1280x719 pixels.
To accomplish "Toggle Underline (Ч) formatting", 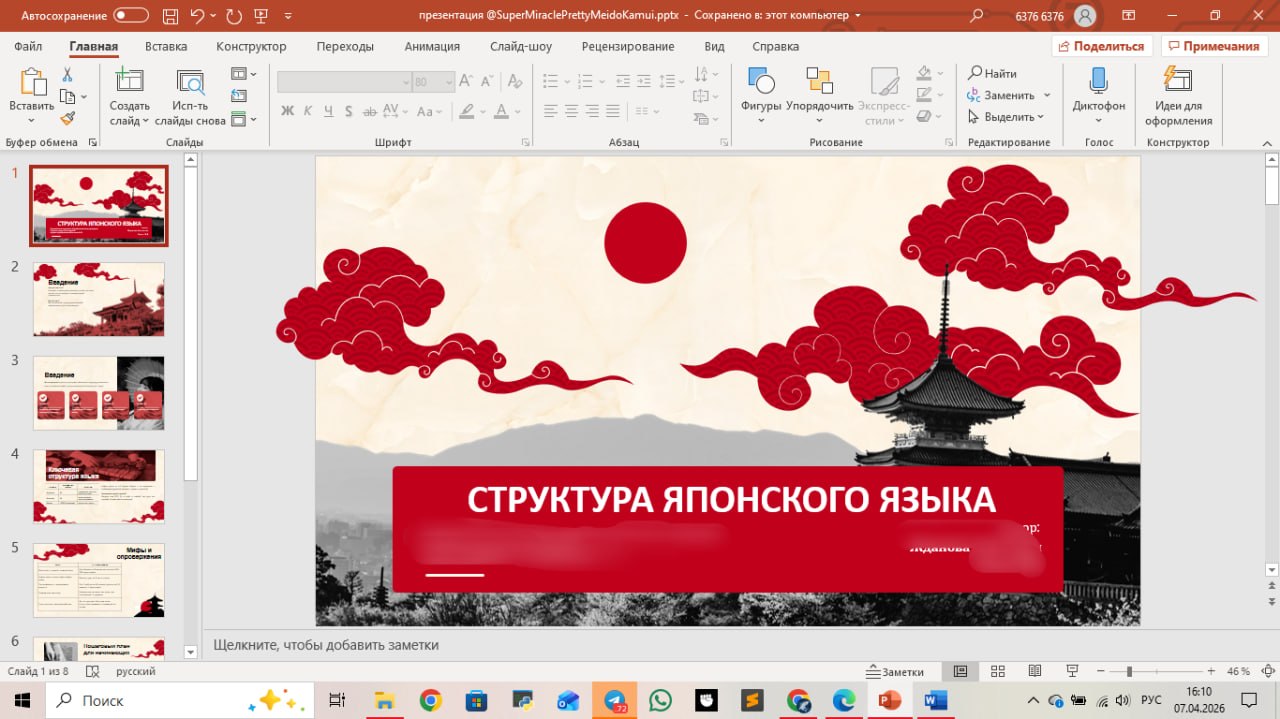I will (328, 111).
